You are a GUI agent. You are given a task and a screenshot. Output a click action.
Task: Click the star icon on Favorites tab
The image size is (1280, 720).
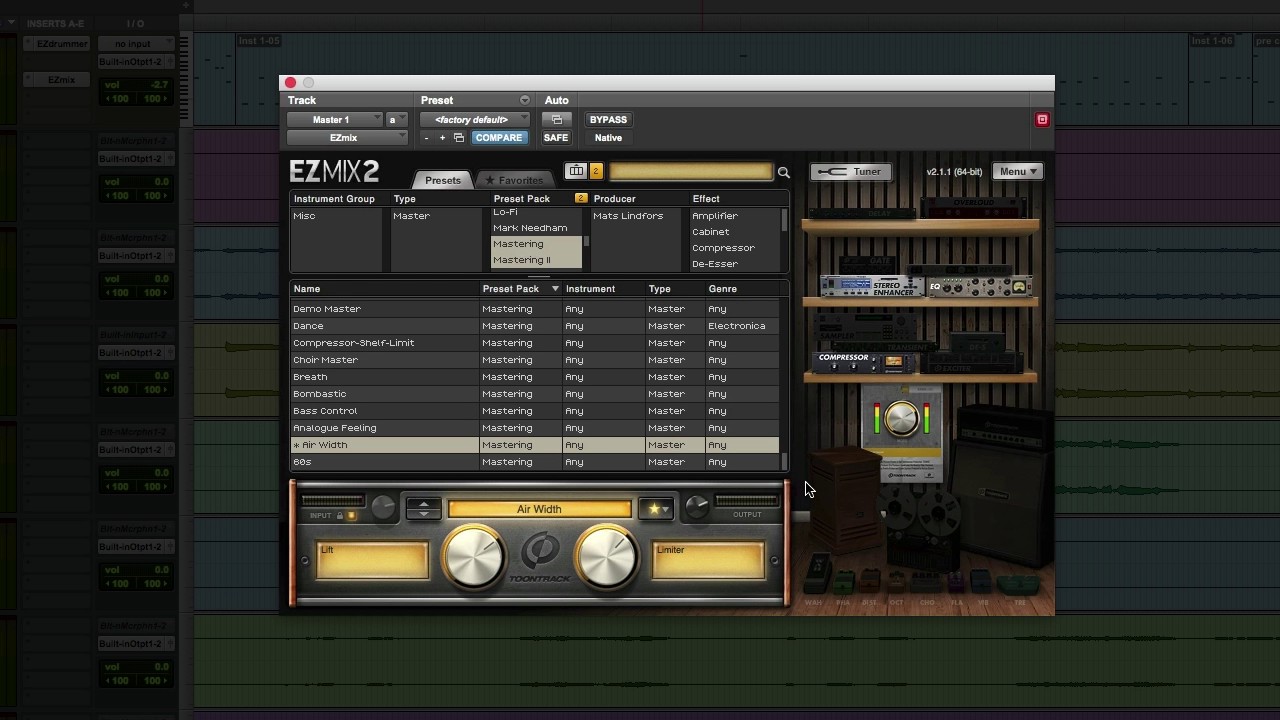pos(490,181)
